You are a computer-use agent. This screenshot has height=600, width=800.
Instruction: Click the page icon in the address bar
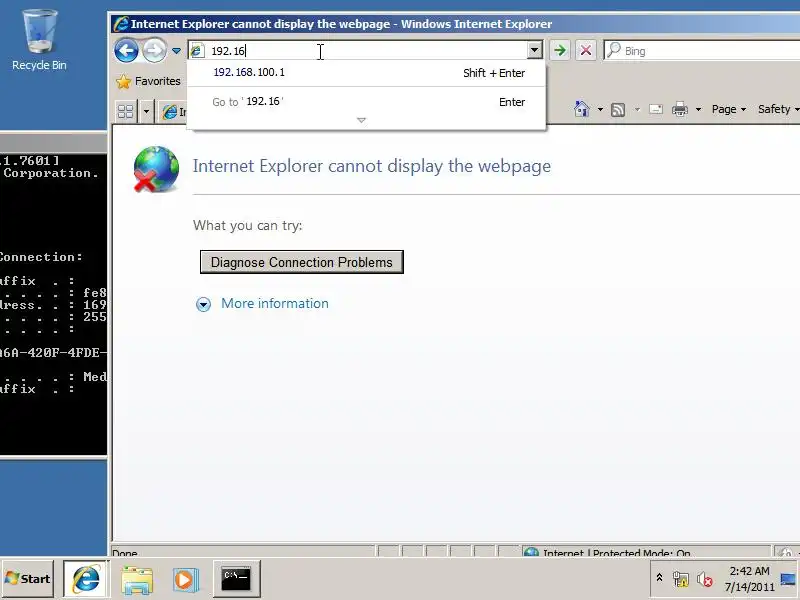(x=197, y=51)
